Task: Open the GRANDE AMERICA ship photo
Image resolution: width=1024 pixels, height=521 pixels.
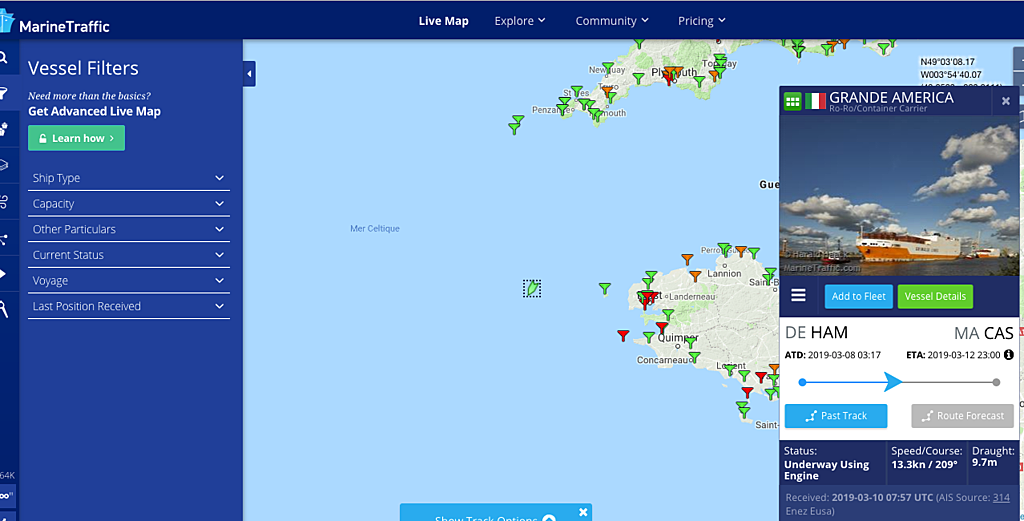Action: coord(899,195)
